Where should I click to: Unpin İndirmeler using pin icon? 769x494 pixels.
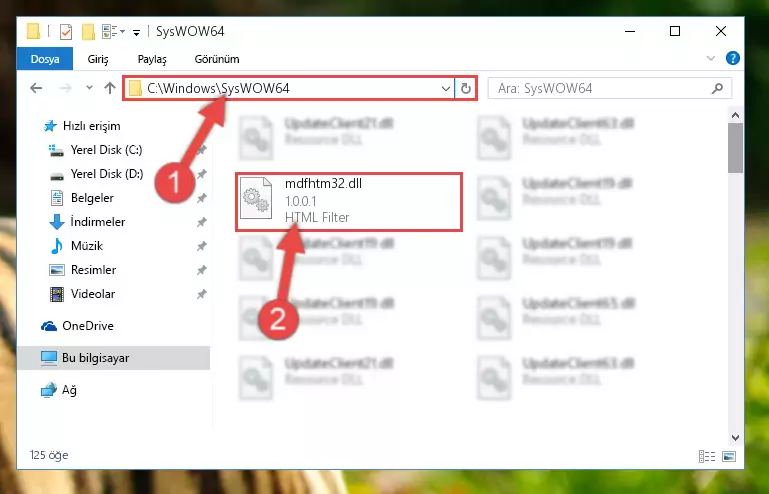coord(202,222)
